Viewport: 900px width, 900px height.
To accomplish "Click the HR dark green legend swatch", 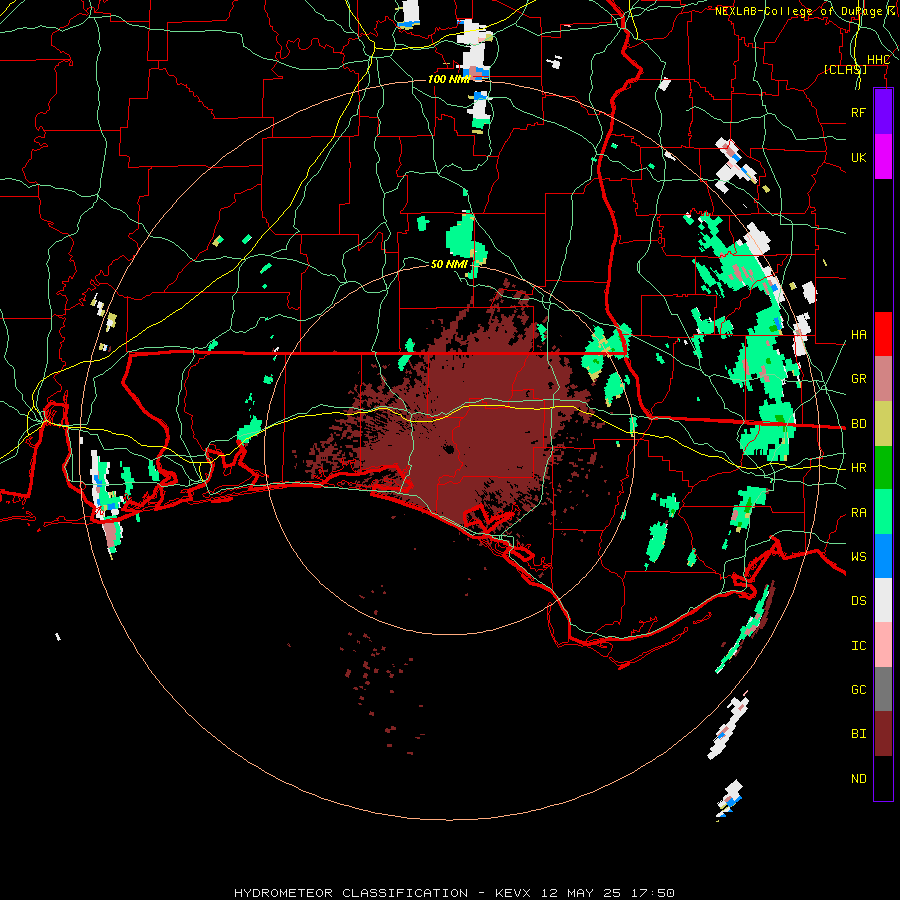I will pyautogui.click(x=883, y=467).
